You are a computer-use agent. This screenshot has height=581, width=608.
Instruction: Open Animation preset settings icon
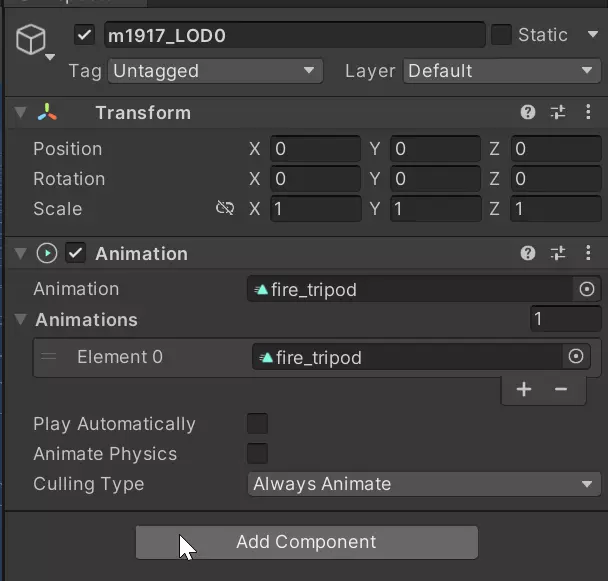click(558, 254)
